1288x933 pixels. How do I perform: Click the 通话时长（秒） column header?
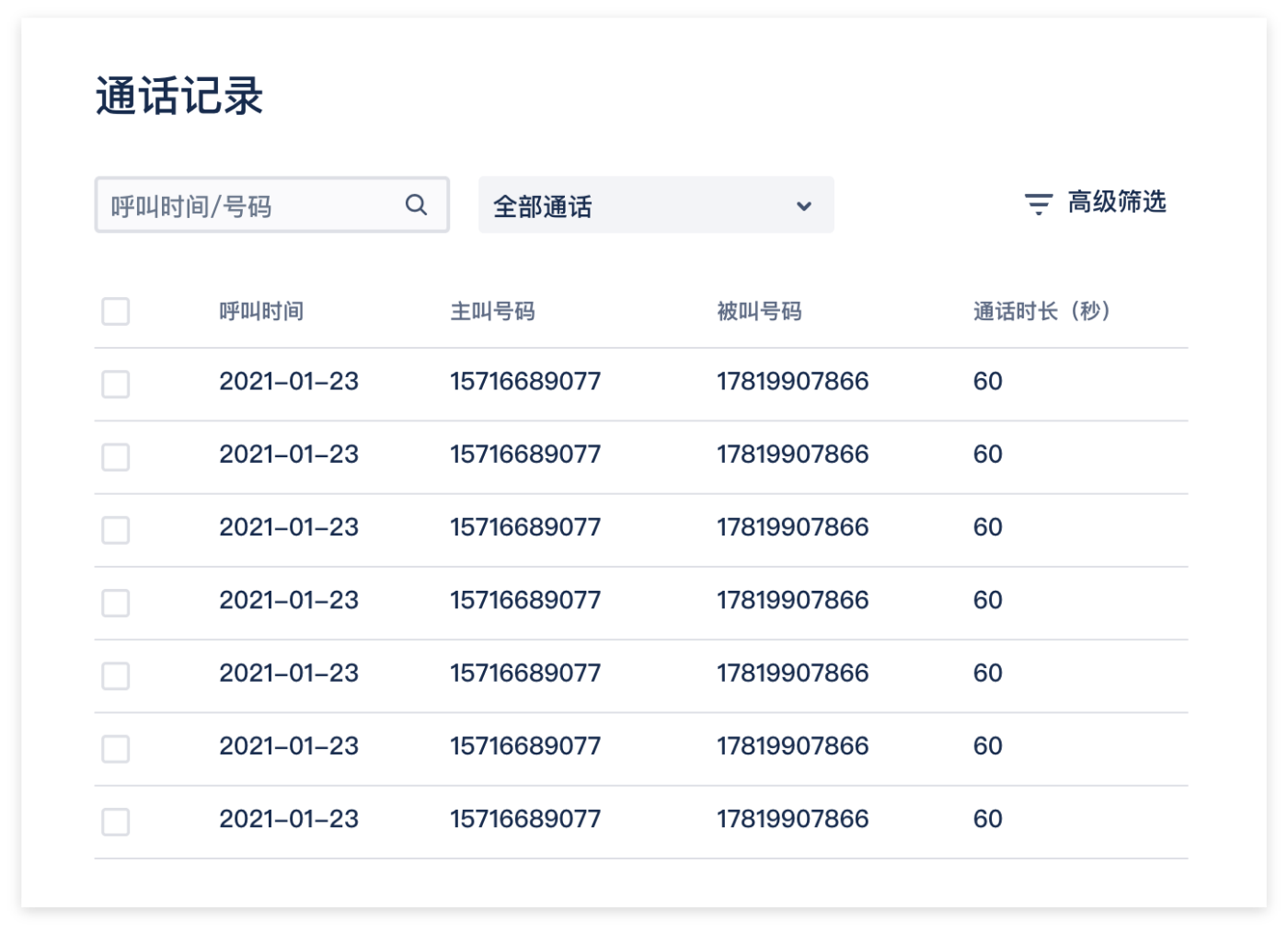(1041, 312)
